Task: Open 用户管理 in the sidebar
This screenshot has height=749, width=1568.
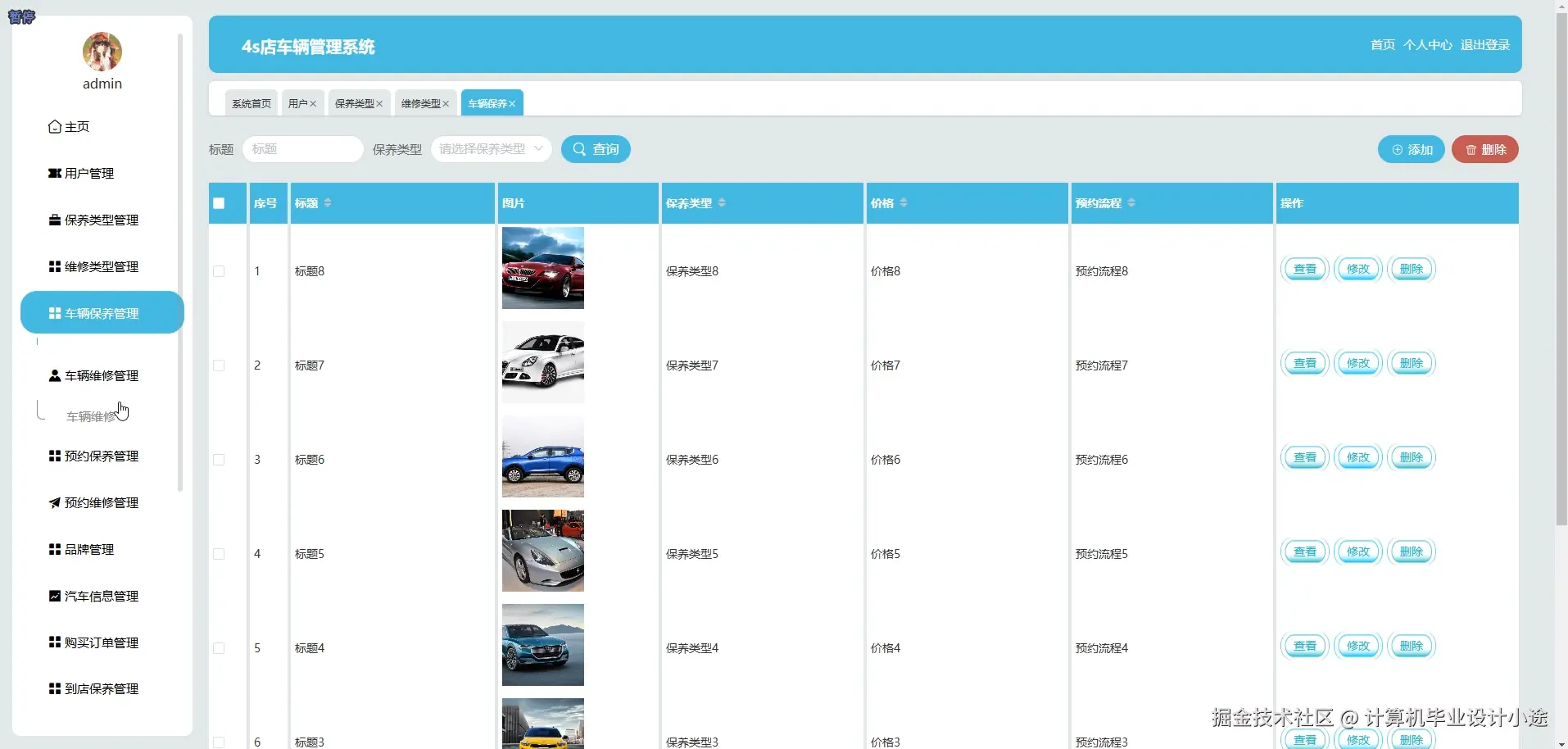Action: pyautogui.click(x=81, y=174)
